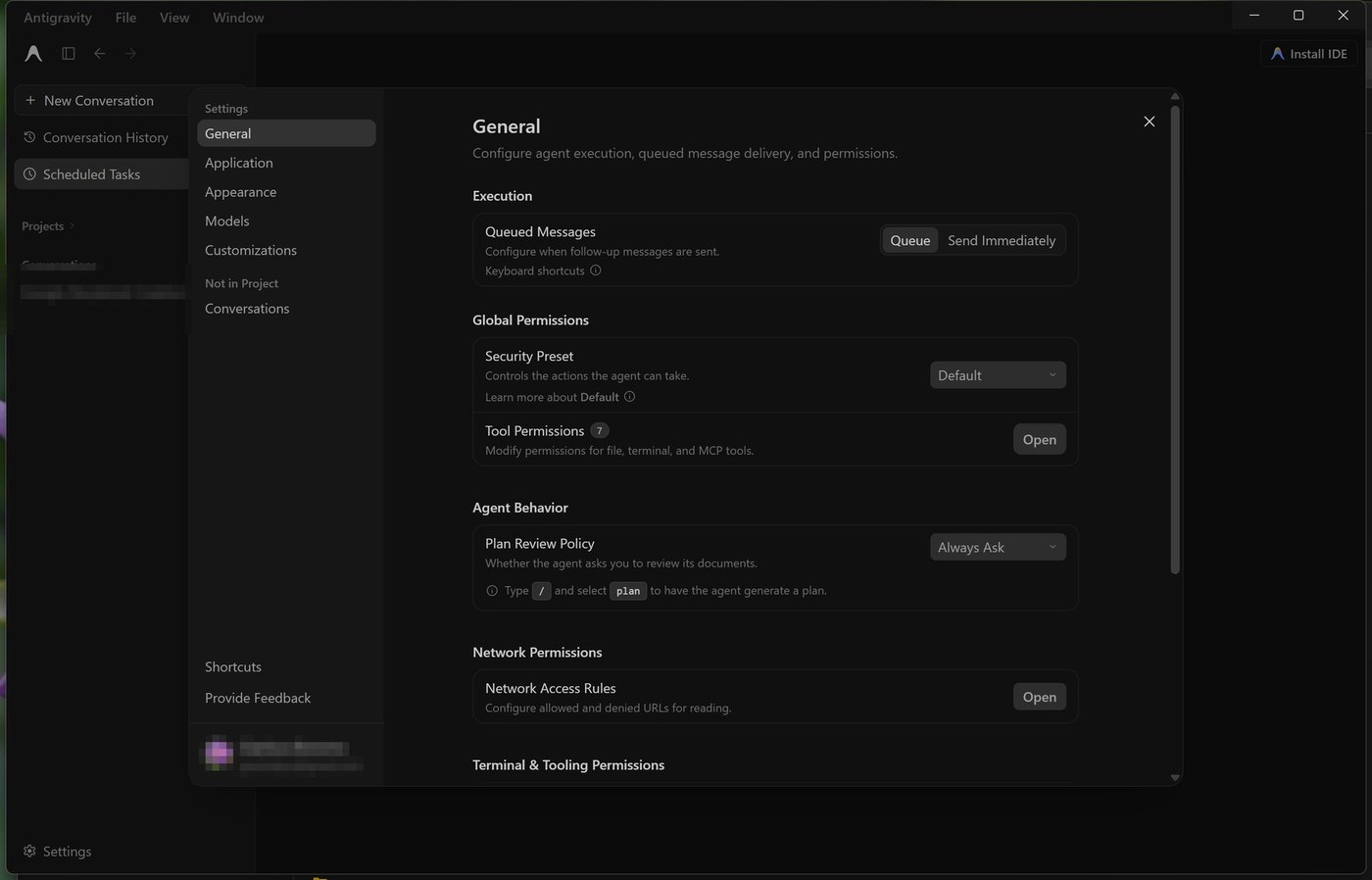The image size is (1372, 880).
Task: Switch to Application settings
Action: click(286, 163)
